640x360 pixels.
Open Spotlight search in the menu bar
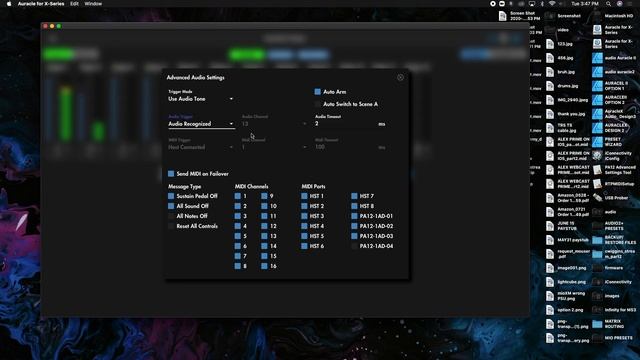tap(609, 4)
